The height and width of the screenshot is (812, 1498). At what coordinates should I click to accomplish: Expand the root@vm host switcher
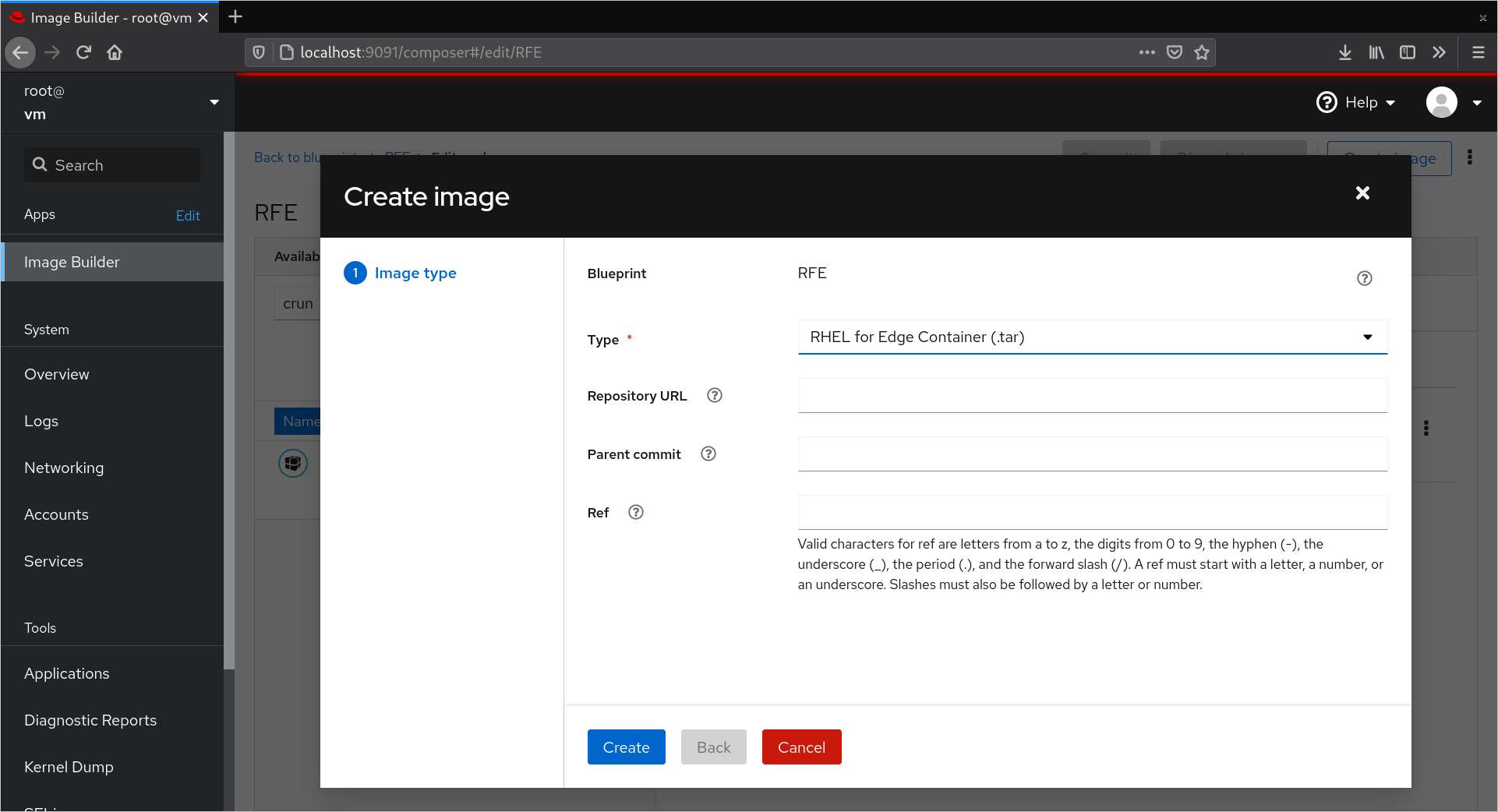click(x=214, y=102)
